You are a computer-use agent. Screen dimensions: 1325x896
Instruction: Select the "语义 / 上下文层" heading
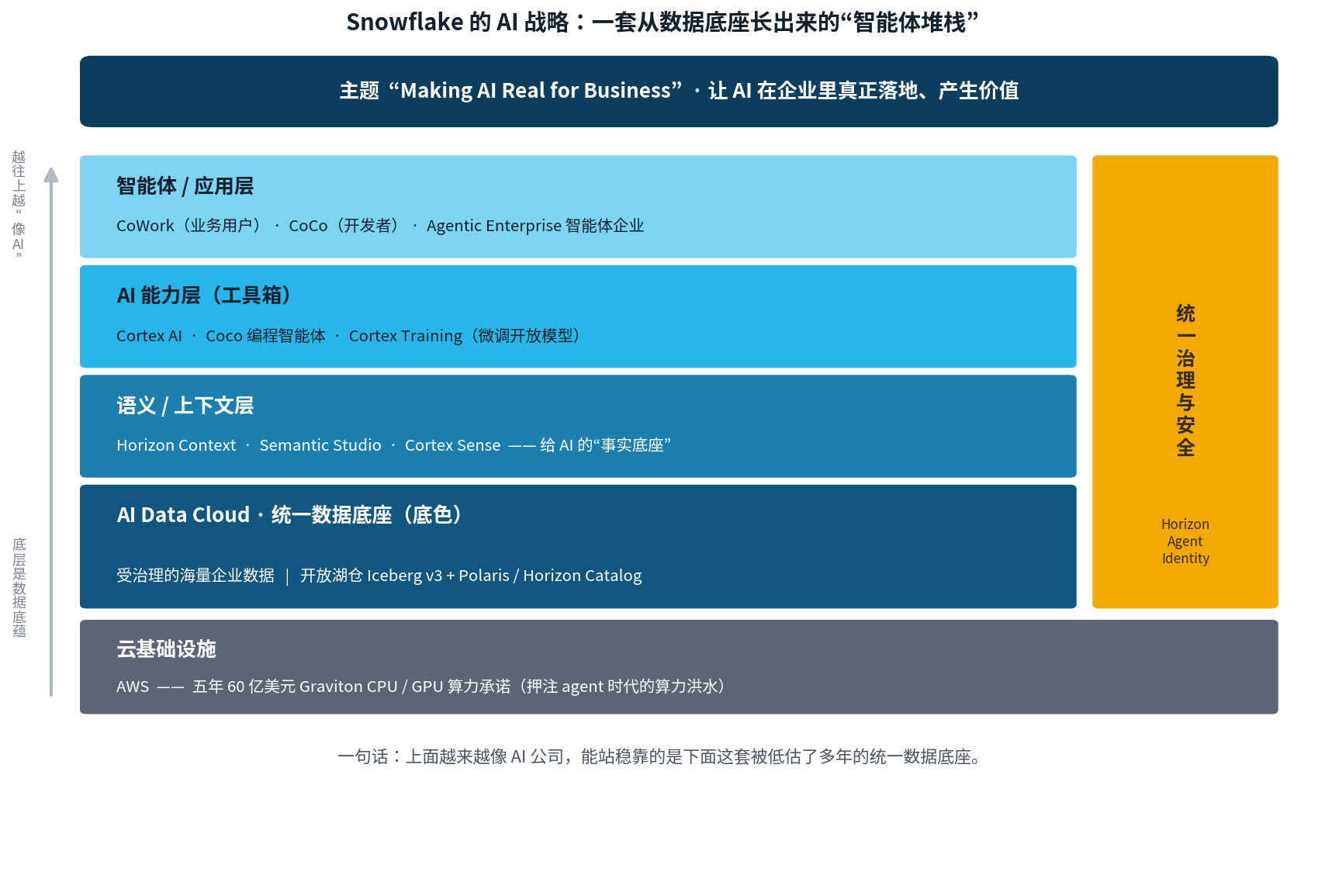(185, 406)
